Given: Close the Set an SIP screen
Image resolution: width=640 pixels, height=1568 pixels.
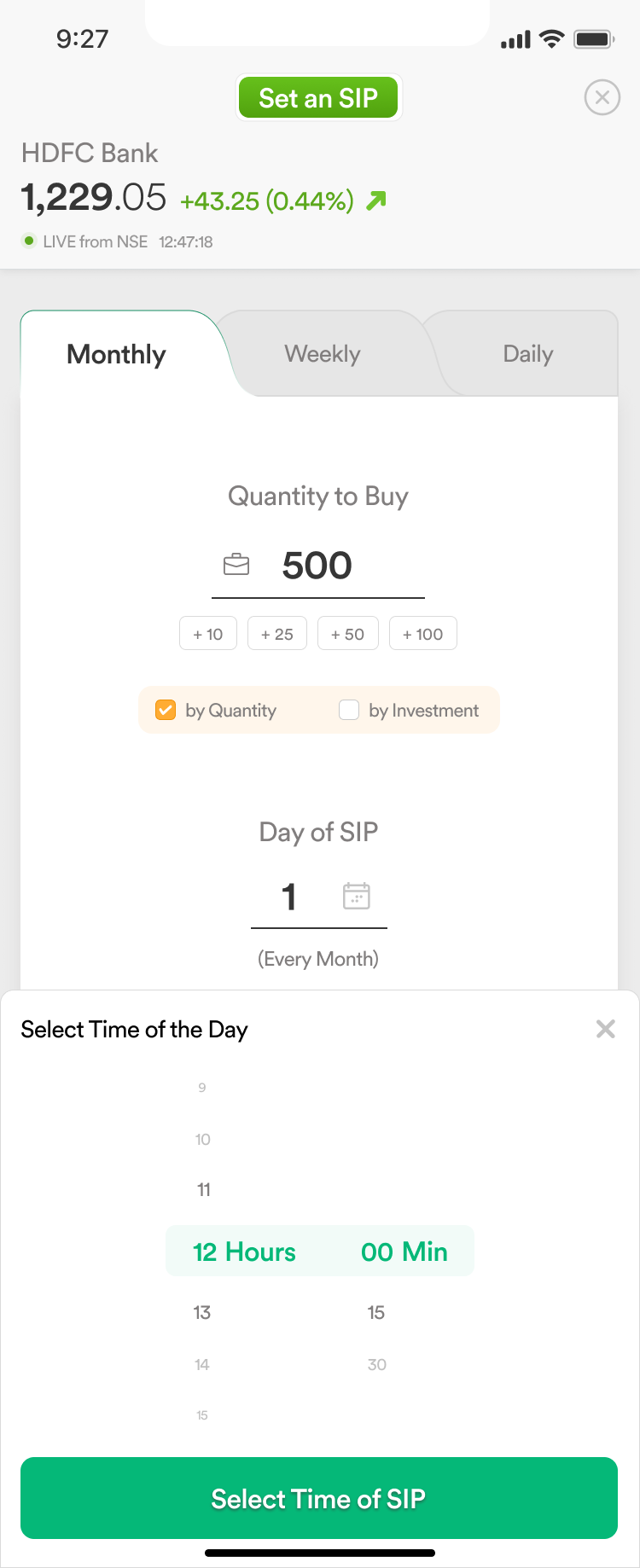Looking at the screenshot, I should (602, 97).
